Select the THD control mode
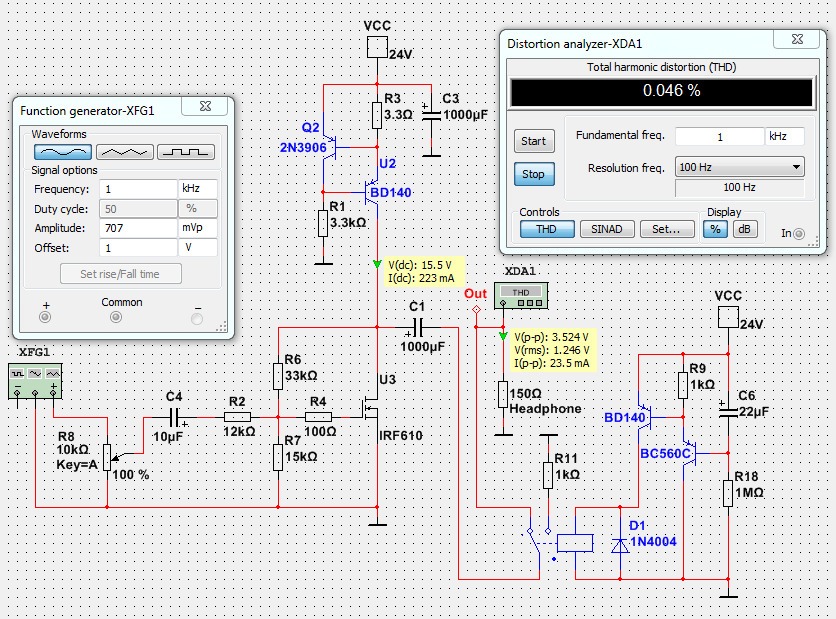This screenshot has height=619, width=836. click(547, 229)
